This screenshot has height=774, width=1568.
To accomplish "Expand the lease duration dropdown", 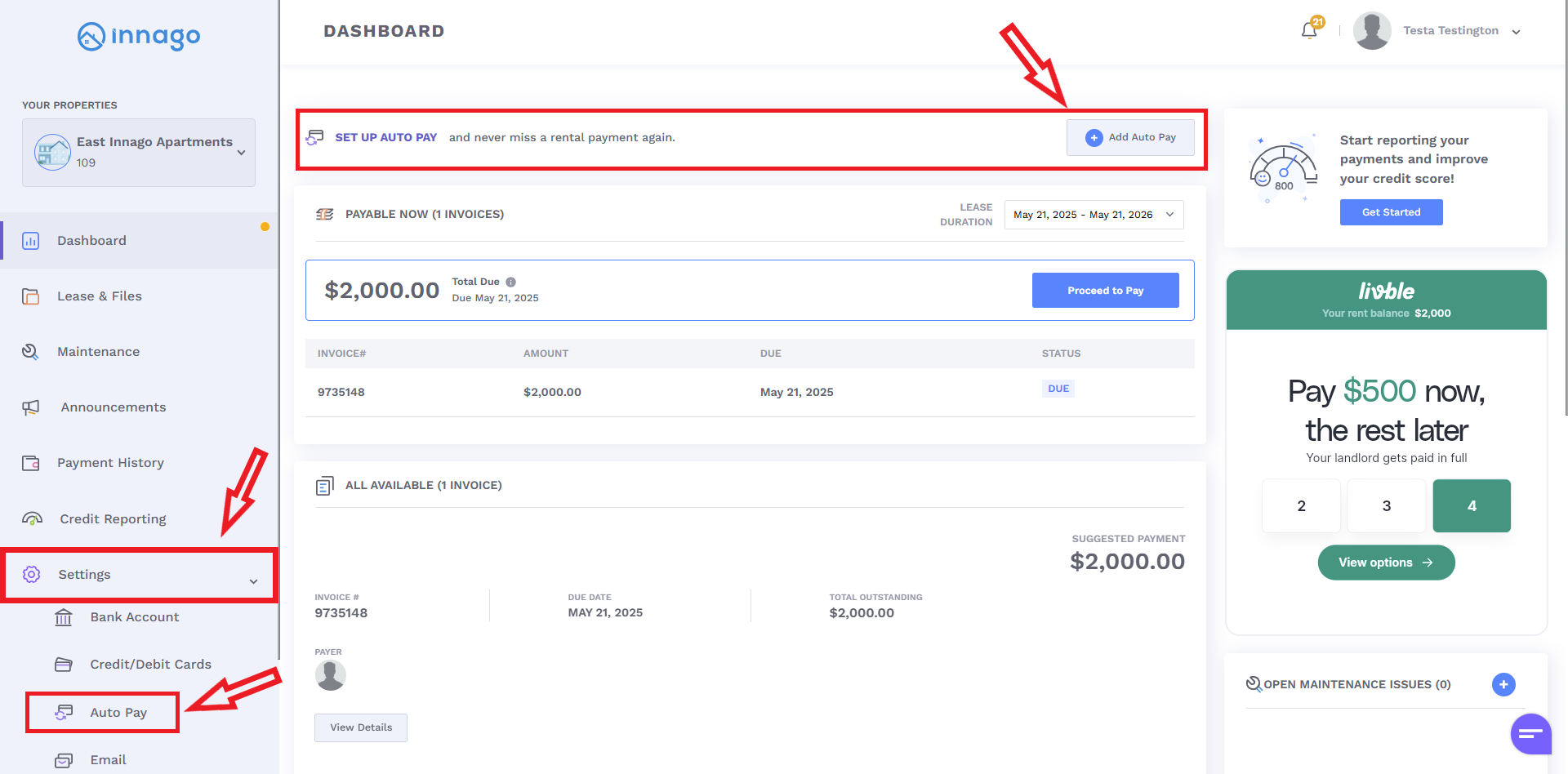I will click(x=1094, y=215).
